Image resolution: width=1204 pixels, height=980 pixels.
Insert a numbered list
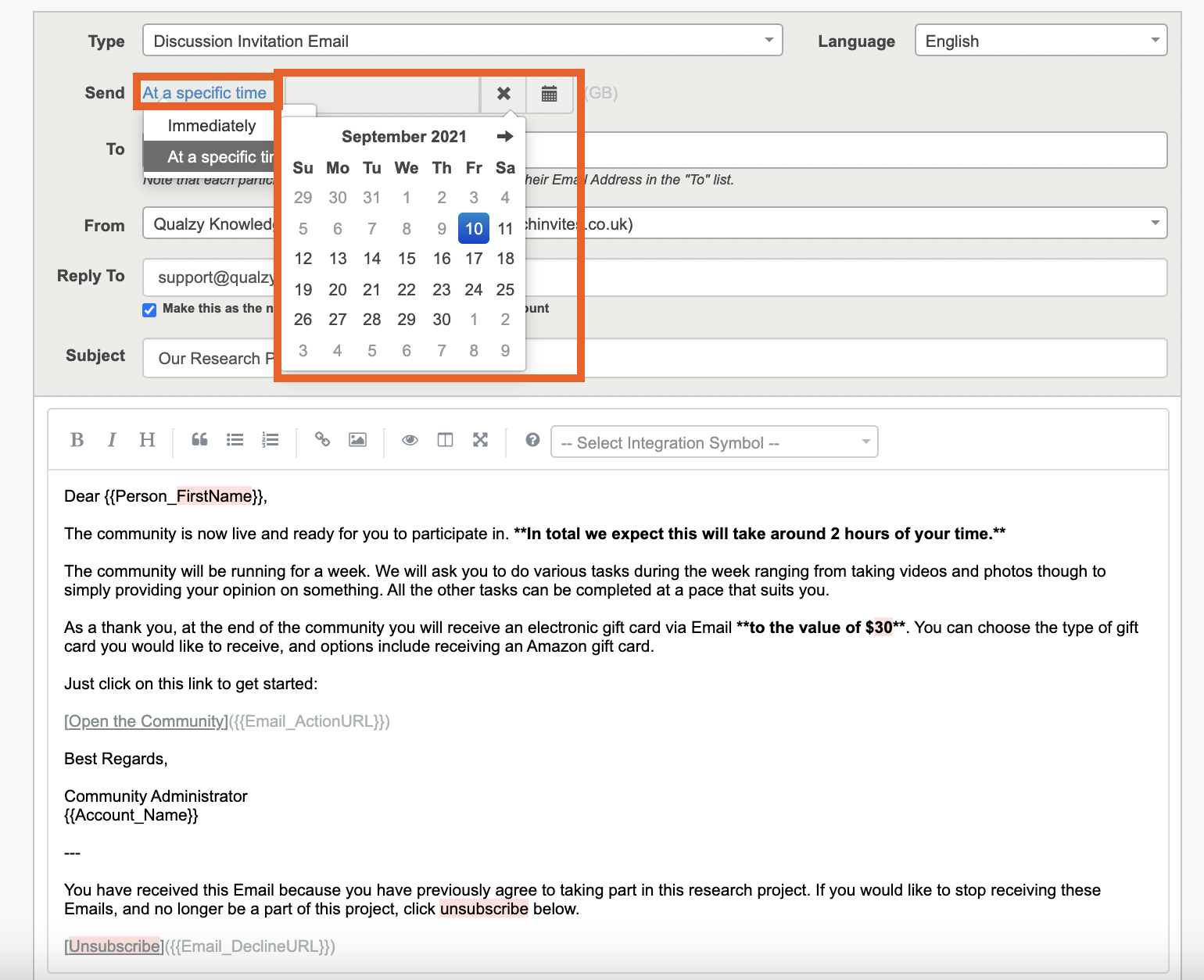[271, 440]
